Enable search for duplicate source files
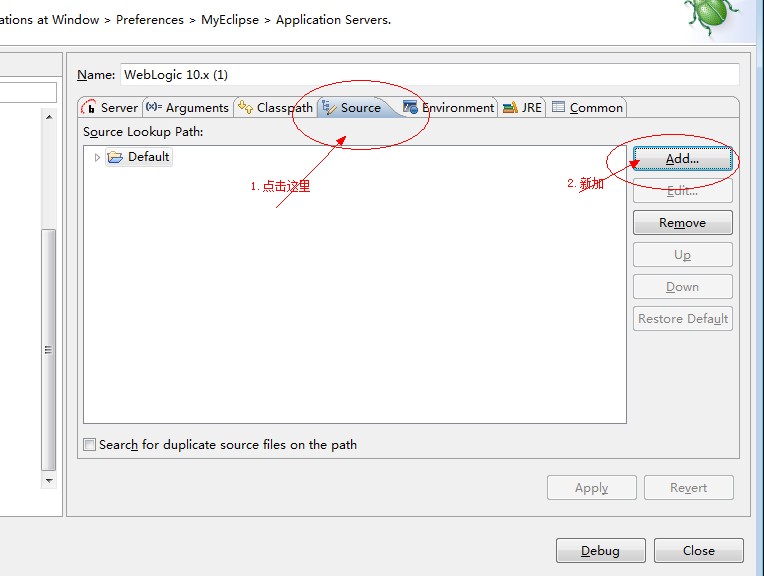Image resolution: width=764 pixels, height=576 pixels. 89,444
